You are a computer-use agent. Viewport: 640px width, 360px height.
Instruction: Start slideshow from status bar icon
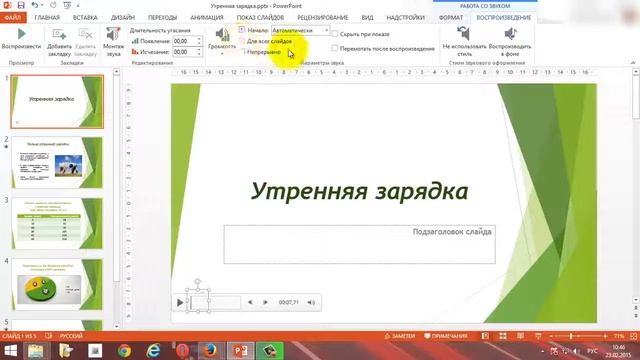coord(538,336)
